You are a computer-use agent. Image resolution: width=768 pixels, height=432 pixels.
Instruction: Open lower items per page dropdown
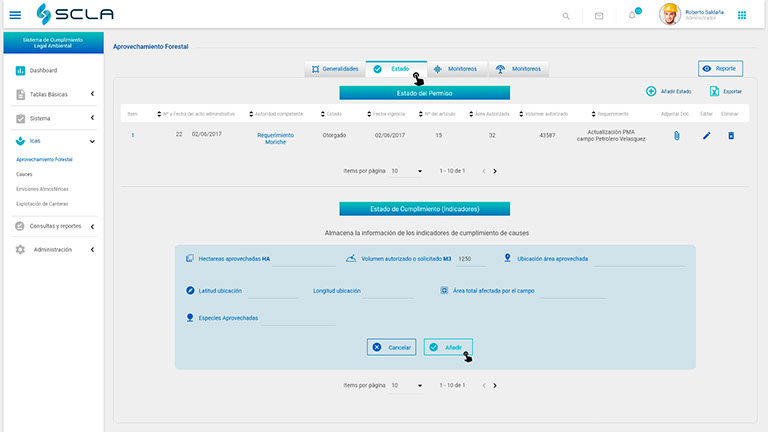pos(407,385)
